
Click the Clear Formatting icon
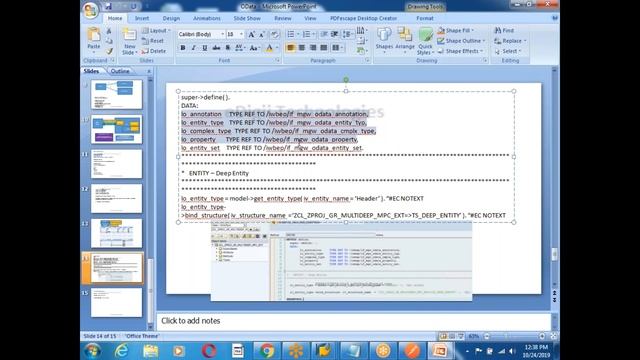274,35
